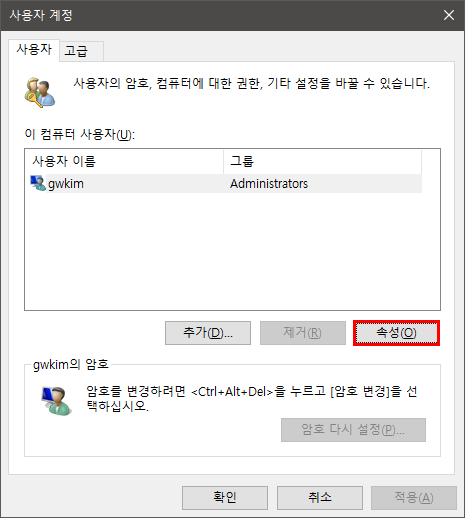Screen dimensions: 465x518
Task: Sort by the 그룹 column header
Action: coord(322,162)
